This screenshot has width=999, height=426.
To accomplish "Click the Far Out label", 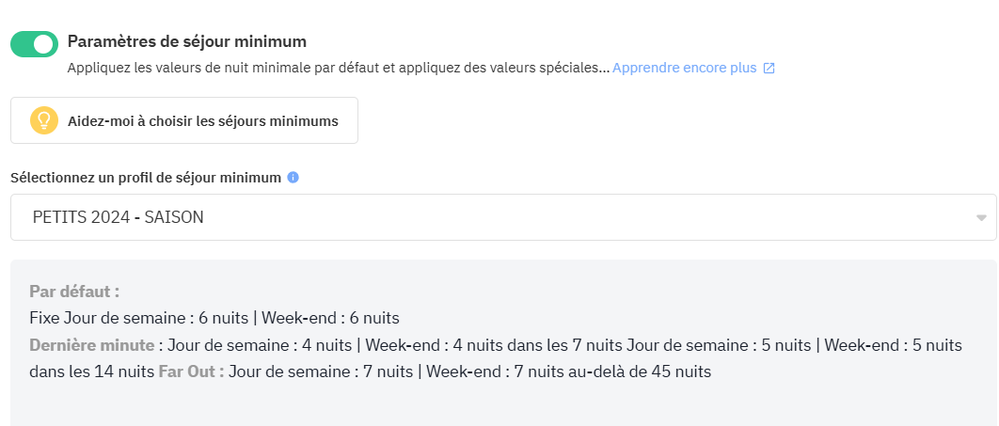I will tap(190, 372).
